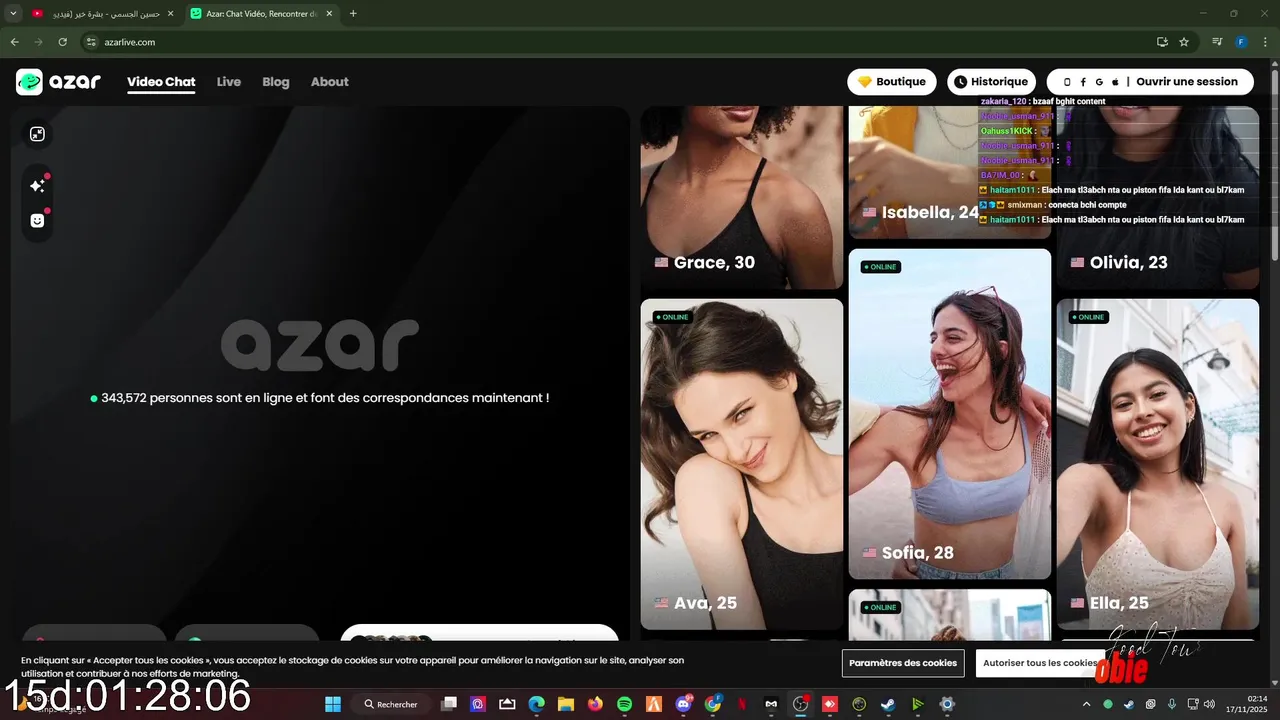Close the Azar browser tab
Viewport: 1280px width, 720px height.
(329, 14)
